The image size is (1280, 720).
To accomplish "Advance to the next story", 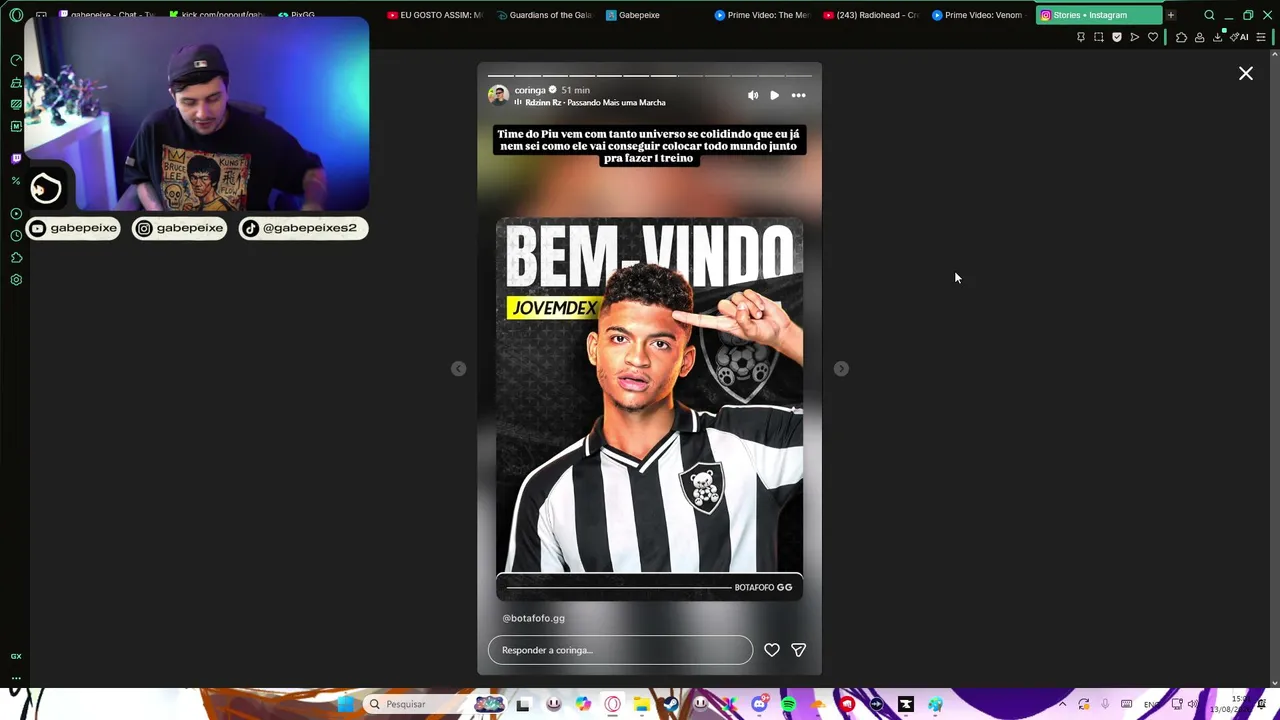I will [x=841, y=369].
